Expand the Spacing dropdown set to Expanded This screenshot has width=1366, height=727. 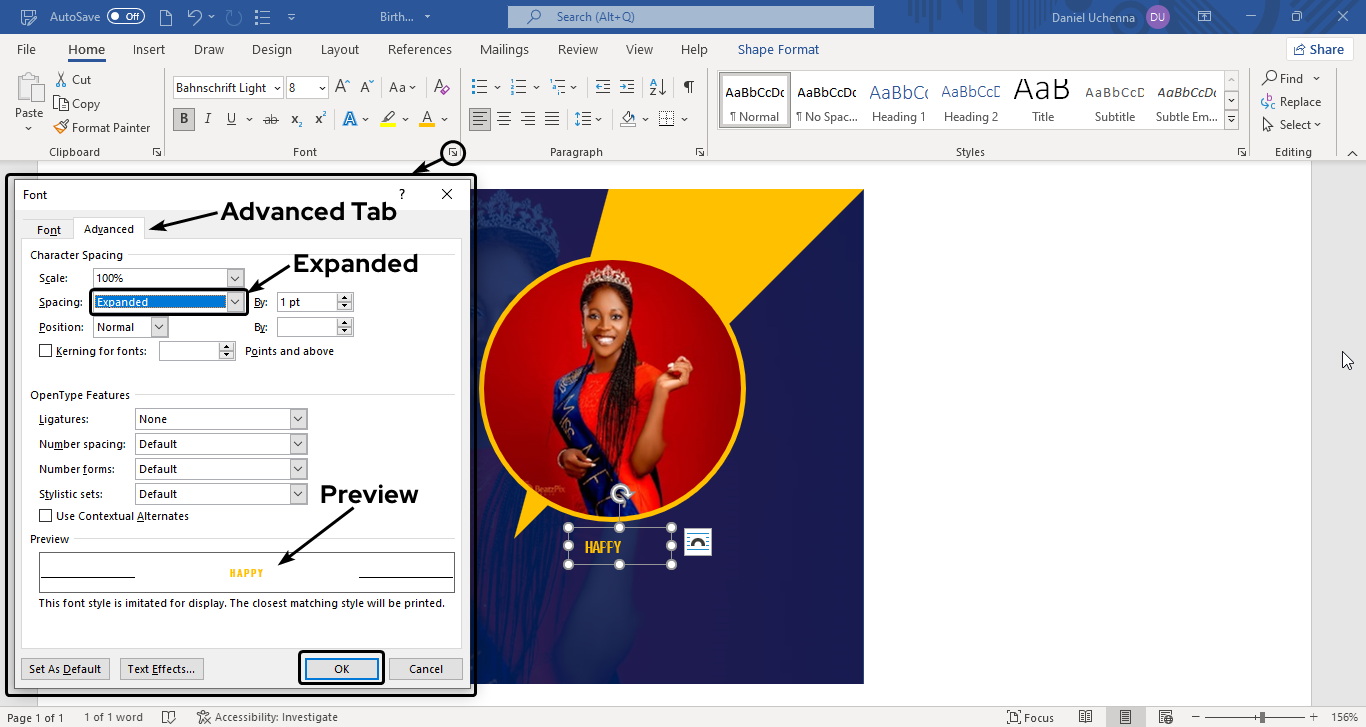click(x=235, y=302)
